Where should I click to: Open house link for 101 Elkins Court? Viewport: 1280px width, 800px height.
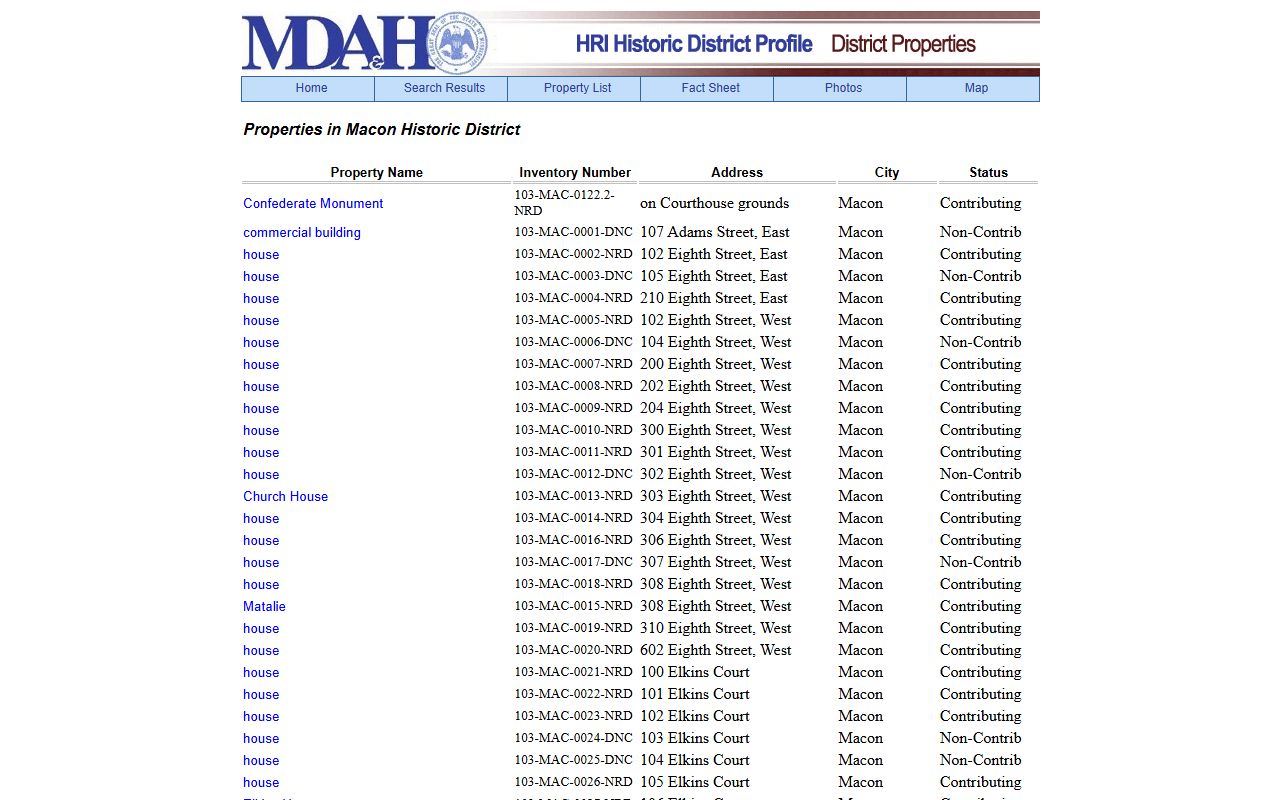click(261, 694)
